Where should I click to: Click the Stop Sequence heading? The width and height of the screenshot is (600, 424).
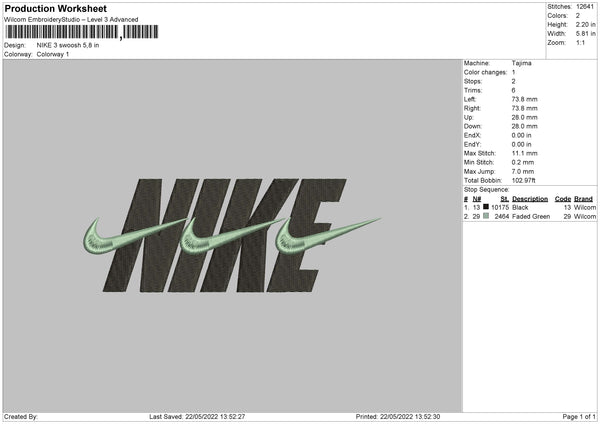point(486,190)
